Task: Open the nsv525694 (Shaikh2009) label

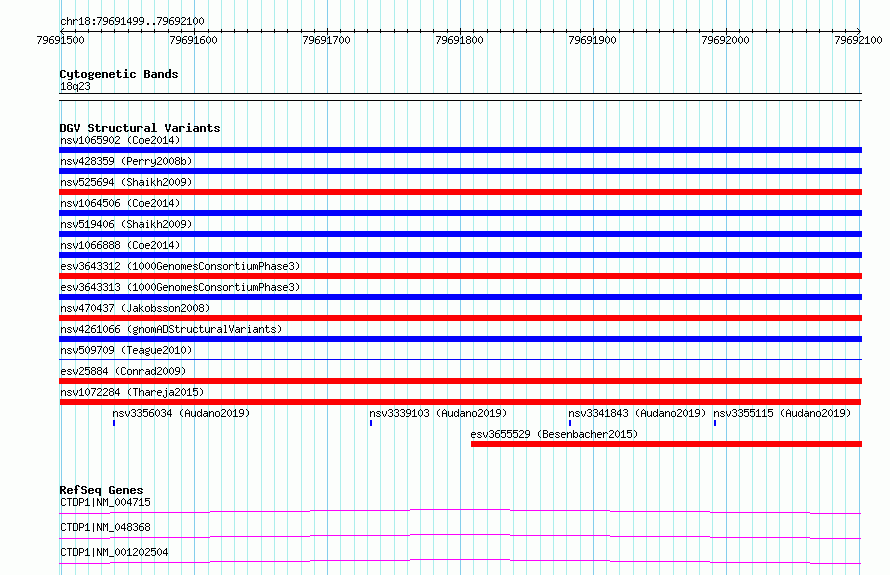Action: click(x=126, y=182)
